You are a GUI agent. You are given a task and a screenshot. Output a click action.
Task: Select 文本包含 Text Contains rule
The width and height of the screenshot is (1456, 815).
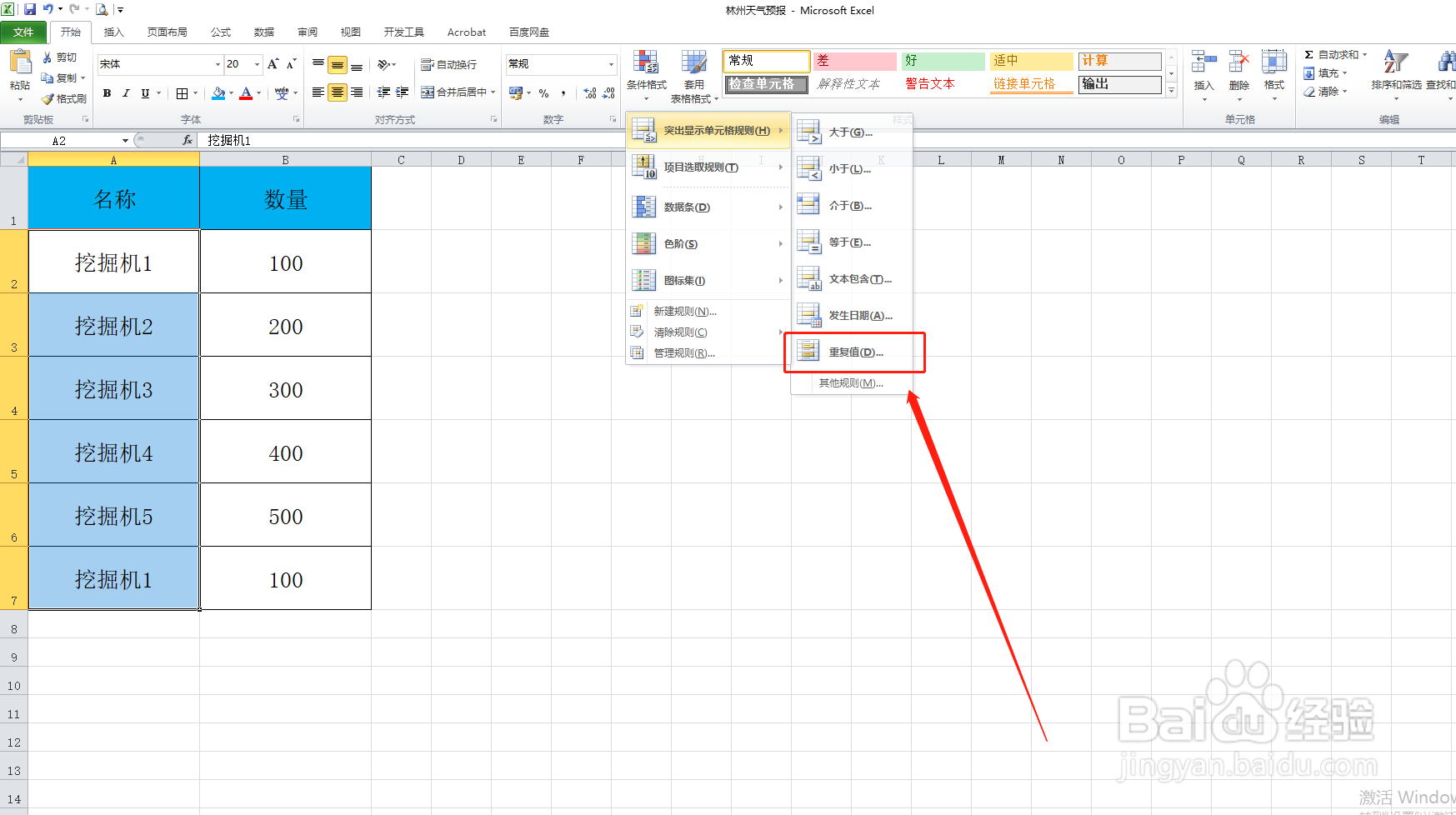853,279
